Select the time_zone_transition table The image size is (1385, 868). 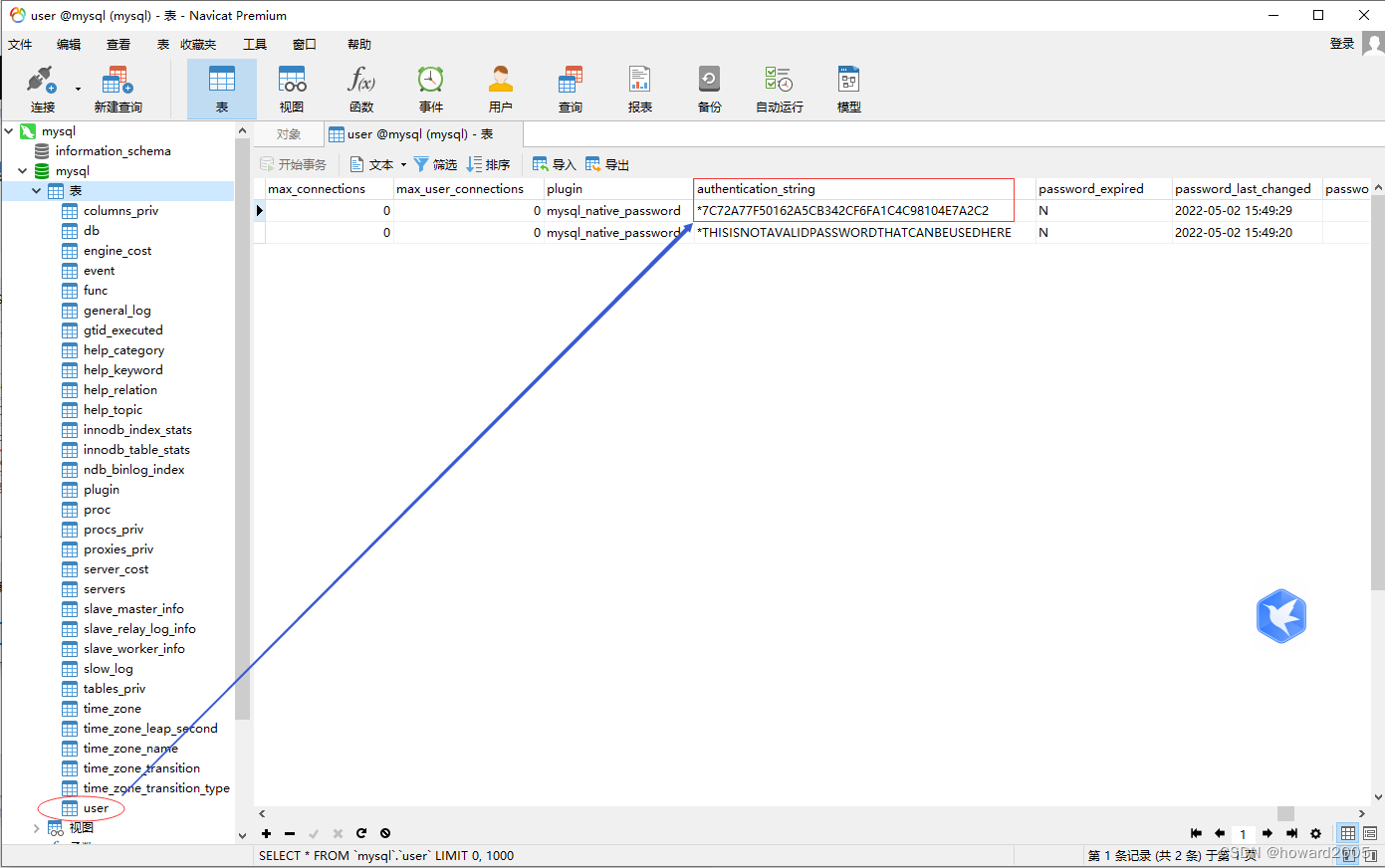141,767
